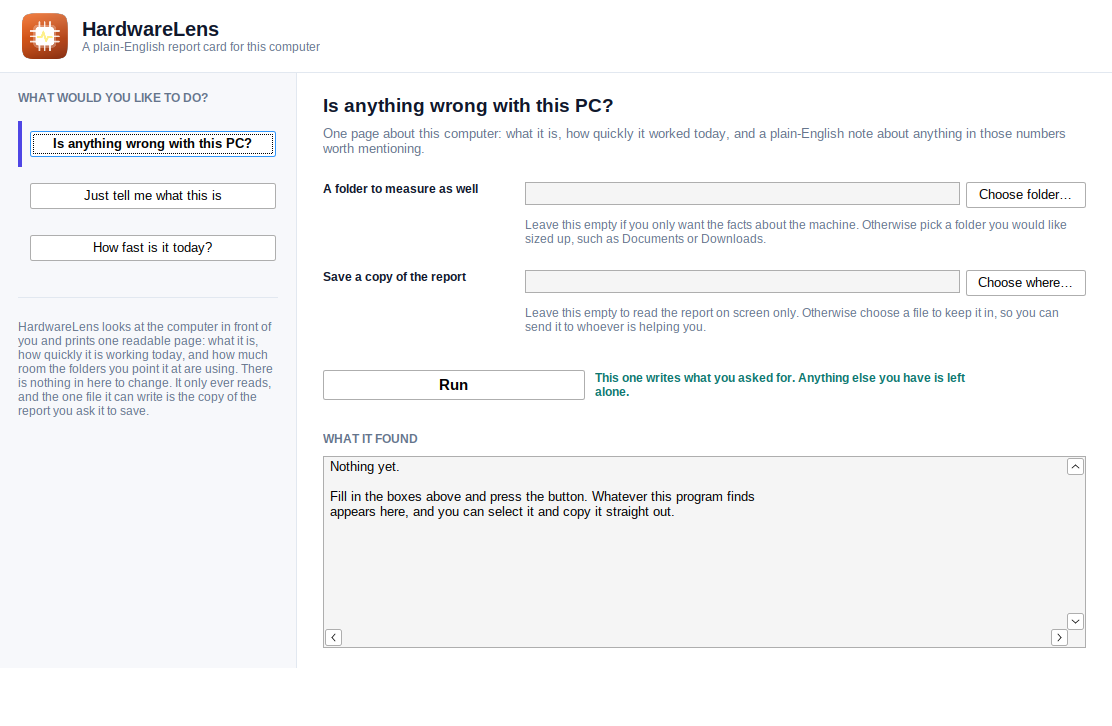Viewport: 1112px width, 726px height.
Task: Click the results scroll down arrow
Action: point(1075,622)
